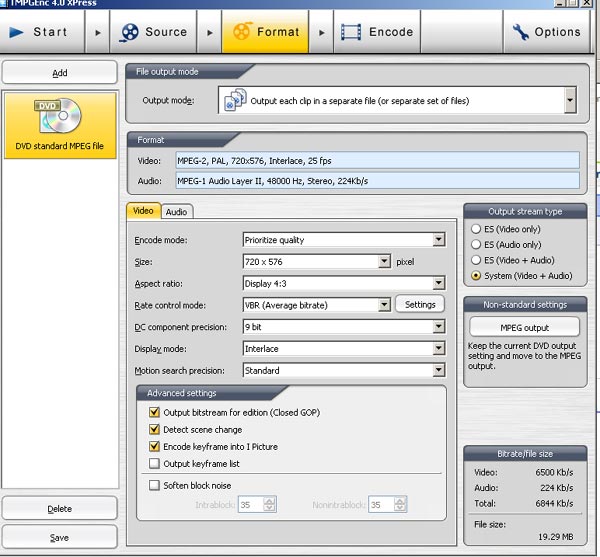Switch to the Audio tab

point(176,212)
